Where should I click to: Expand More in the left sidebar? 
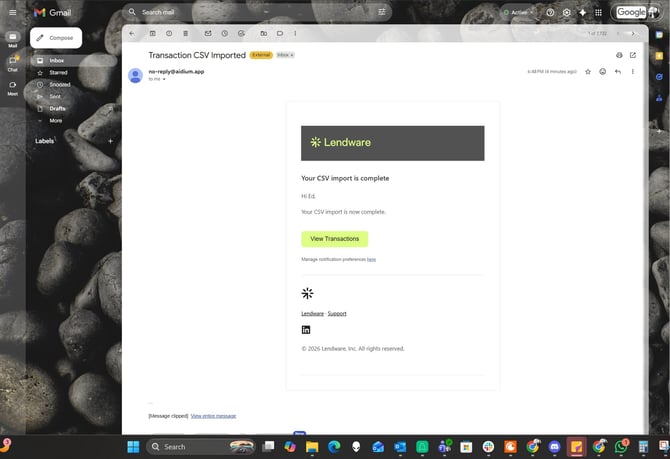point(55,120)
